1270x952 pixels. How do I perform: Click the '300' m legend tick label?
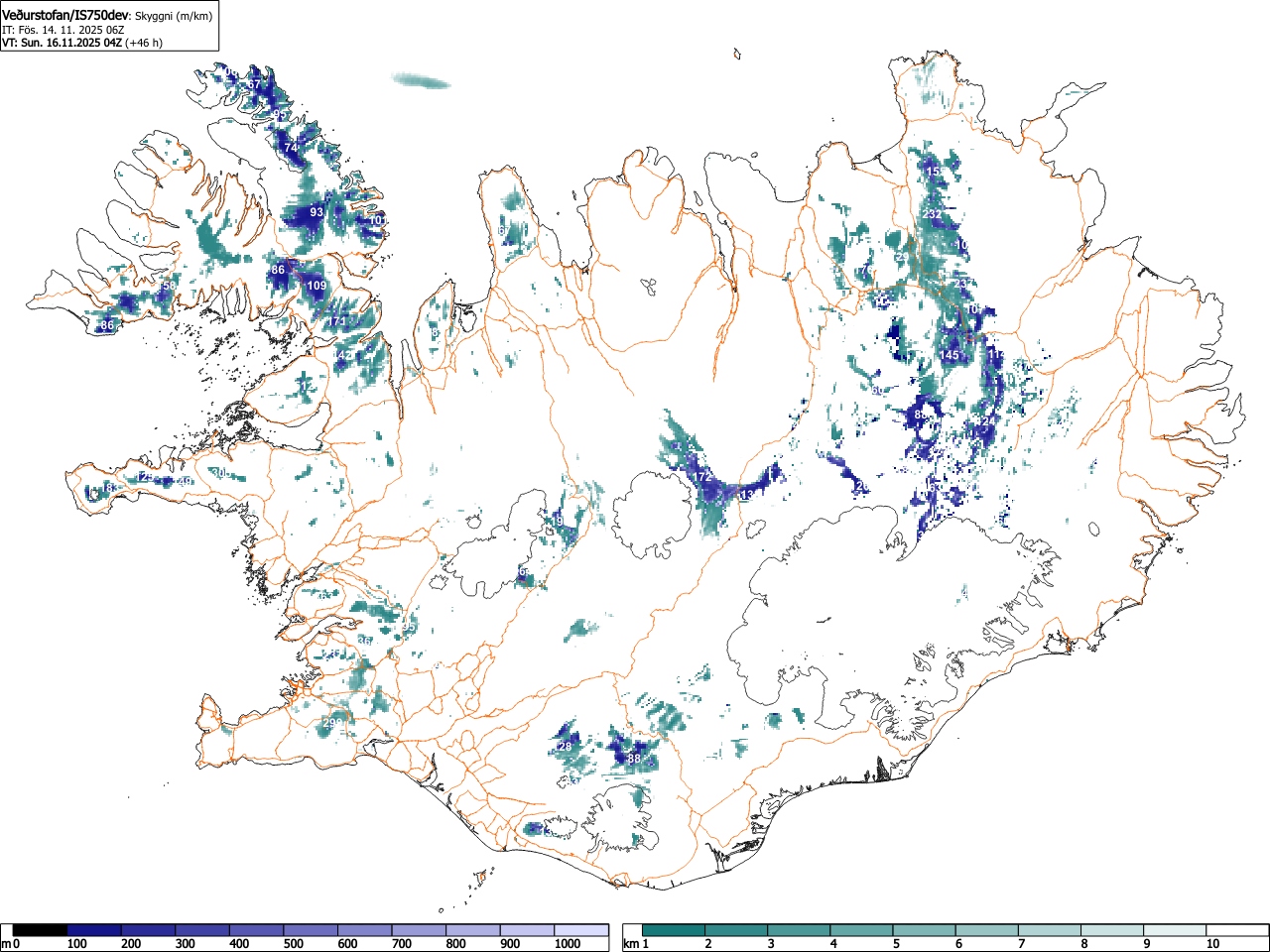pyautogui.click(x=185, y=944)
